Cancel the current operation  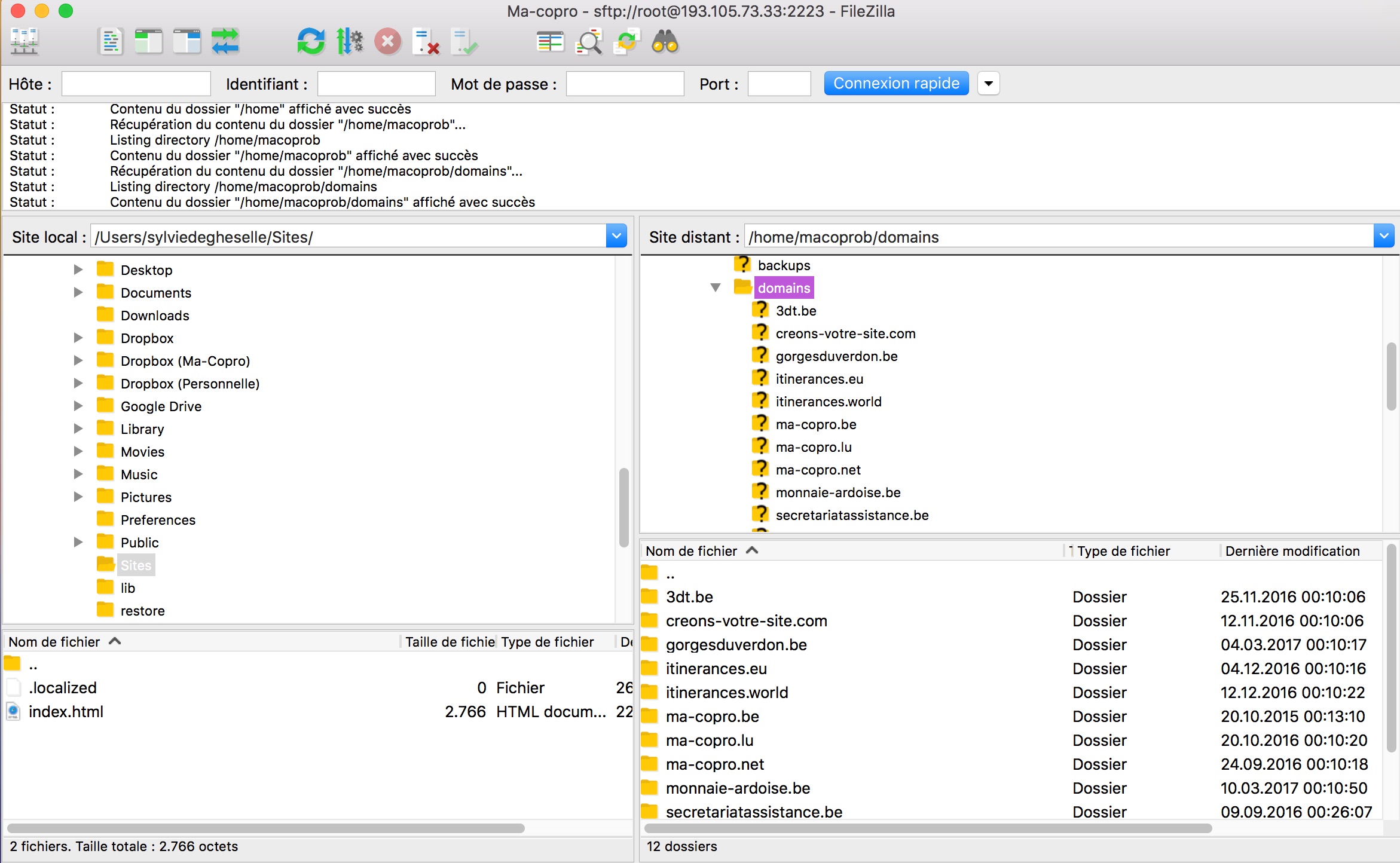pyautogui.click(x=388, y=42)
